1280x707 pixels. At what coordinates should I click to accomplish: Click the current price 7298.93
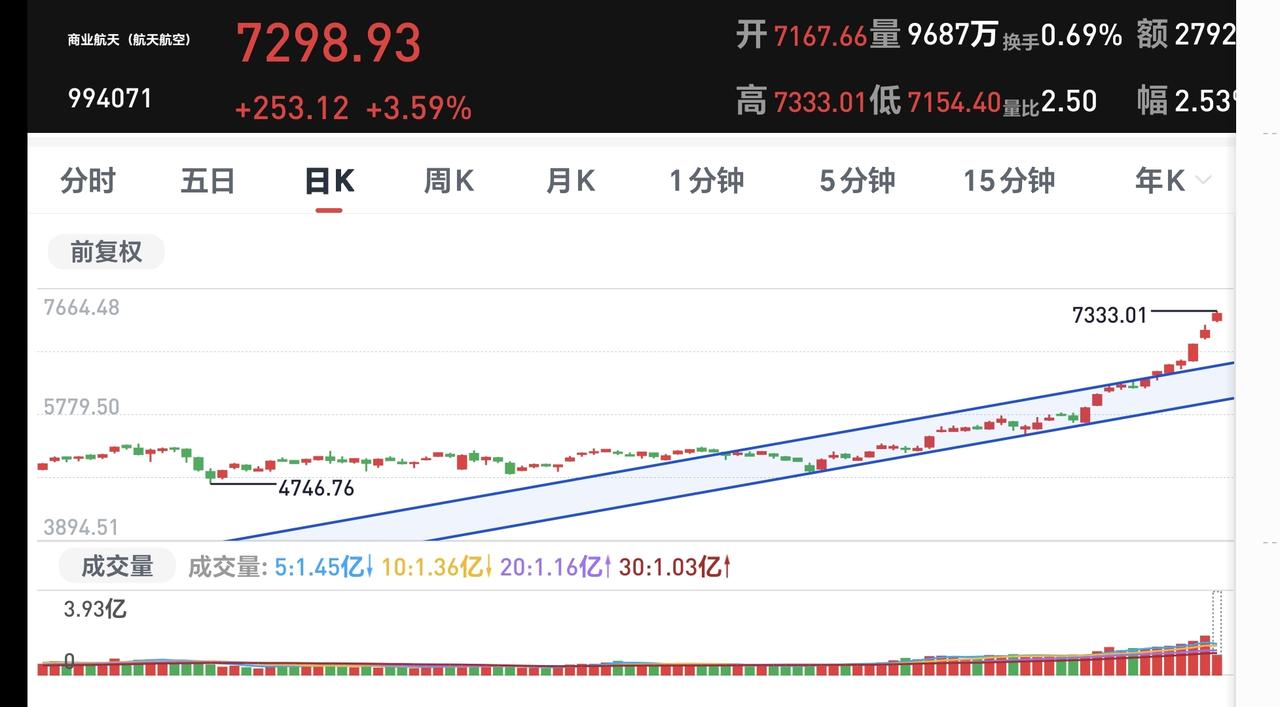pos(328,44)
